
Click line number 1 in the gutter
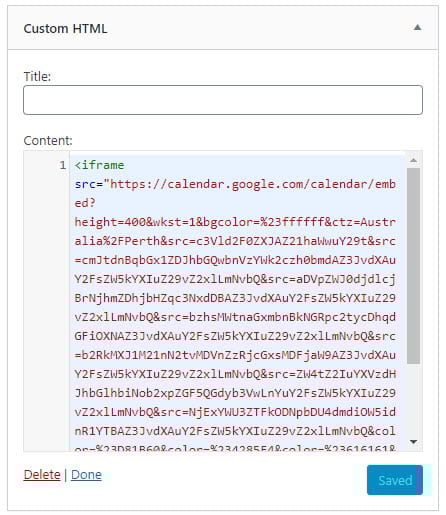(x=62, y=165)
